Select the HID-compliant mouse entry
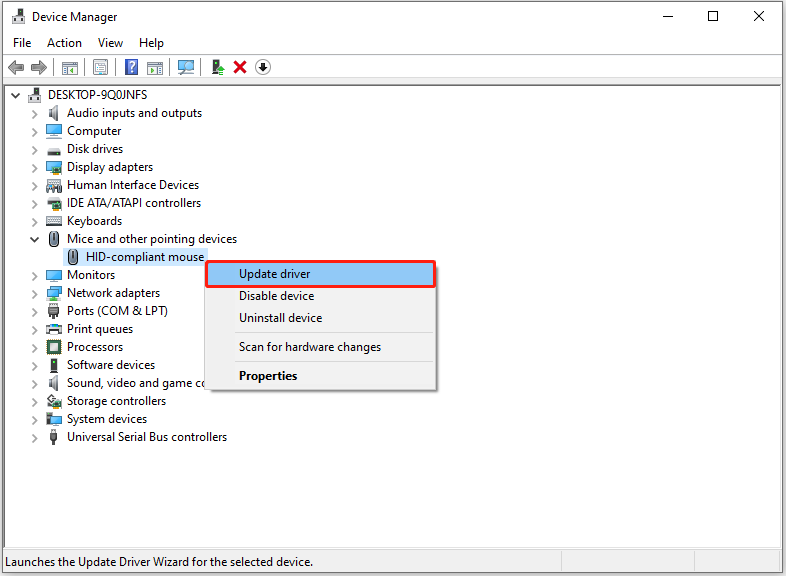 (145, 257)
